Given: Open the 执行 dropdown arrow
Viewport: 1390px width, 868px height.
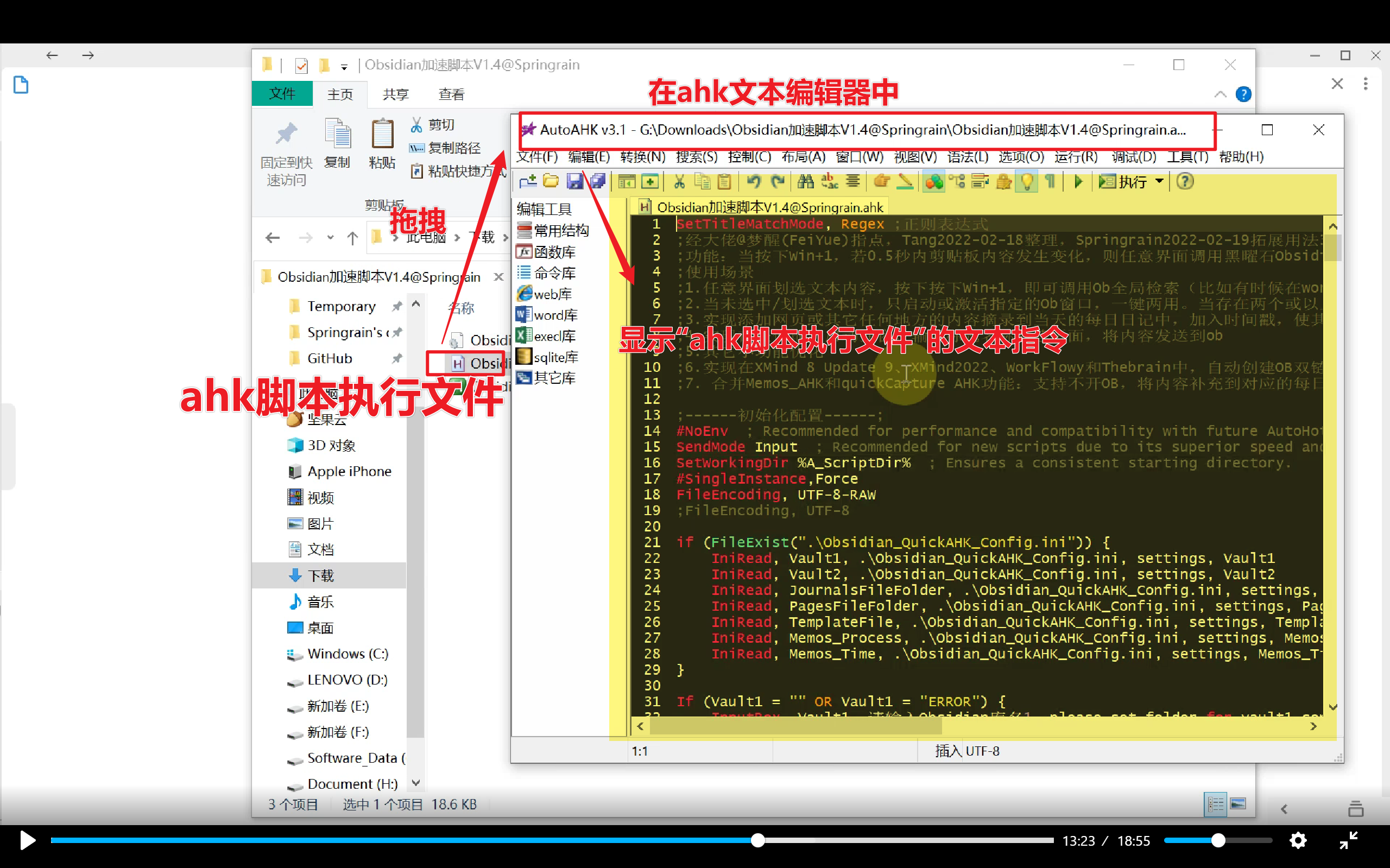Looking at the screenshot, I should pyautogui.click(x=1159, y=181).
